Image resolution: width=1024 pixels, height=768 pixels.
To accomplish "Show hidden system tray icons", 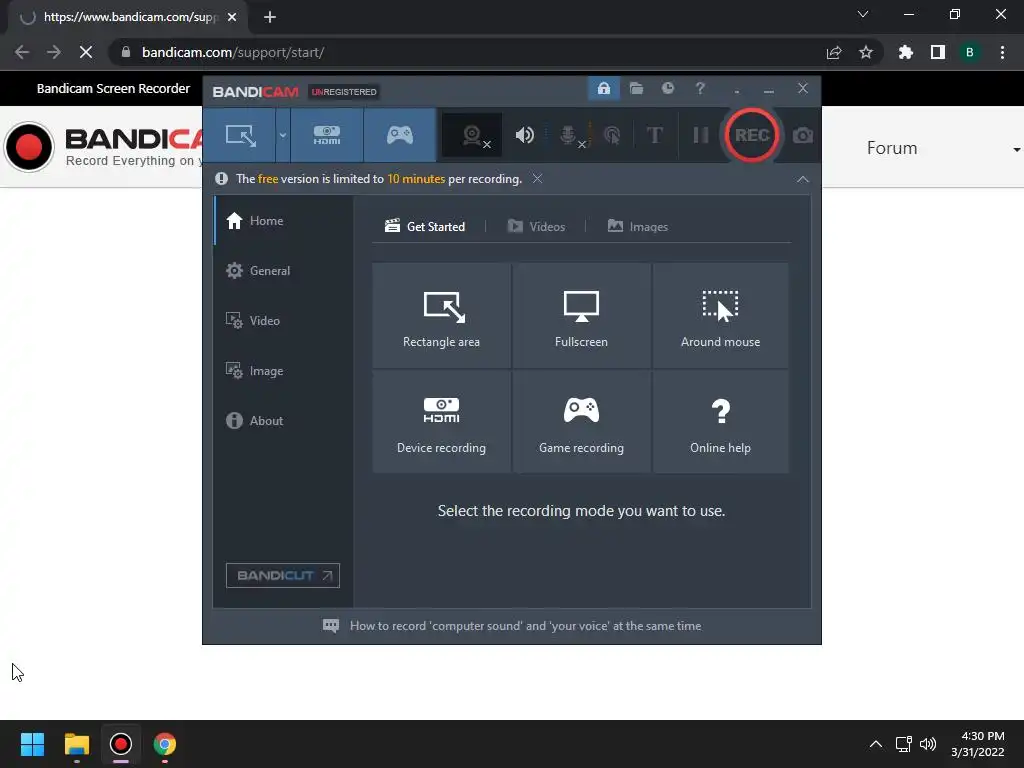I will click(x=876, y=744).
